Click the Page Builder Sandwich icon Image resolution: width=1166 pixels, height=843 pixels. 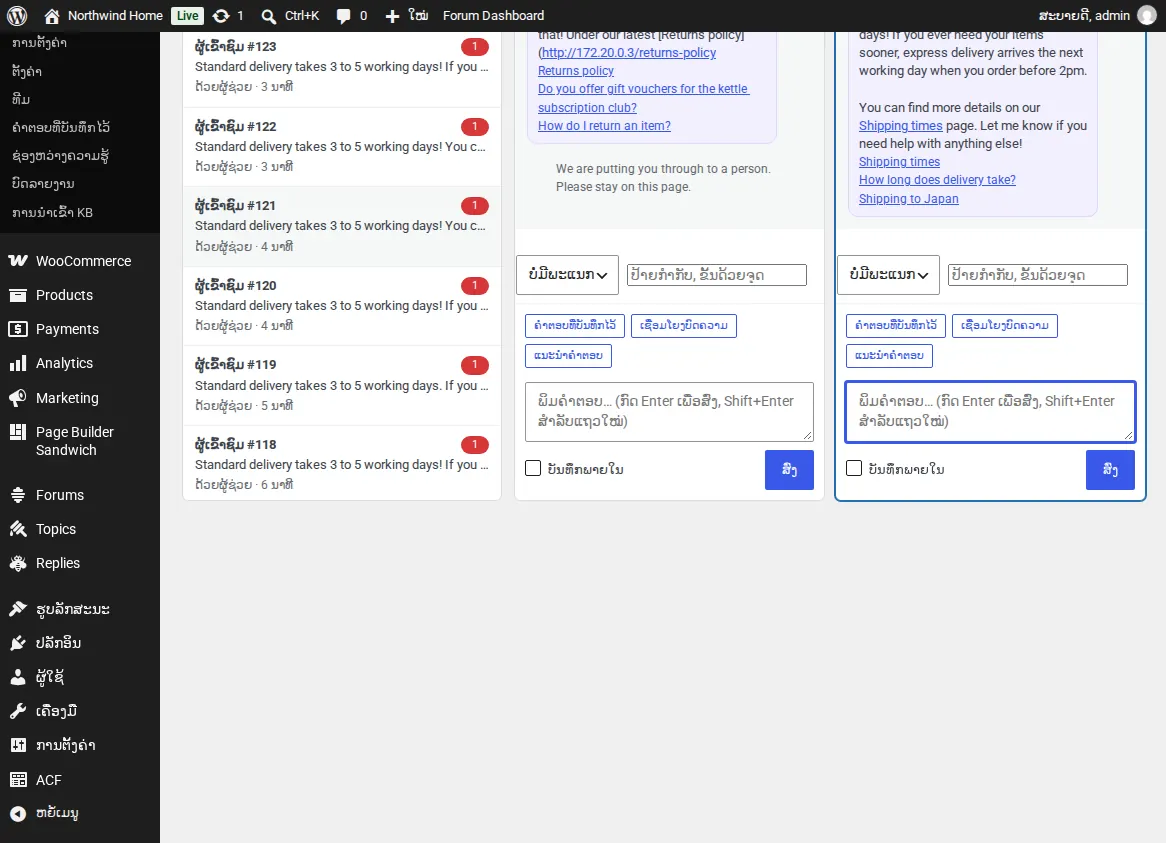18,432
